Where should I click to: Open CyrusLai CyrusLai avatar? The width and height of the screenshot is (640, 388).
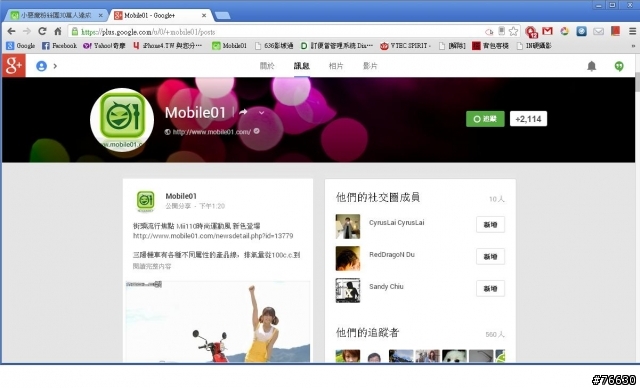click(x=348, y=226)
